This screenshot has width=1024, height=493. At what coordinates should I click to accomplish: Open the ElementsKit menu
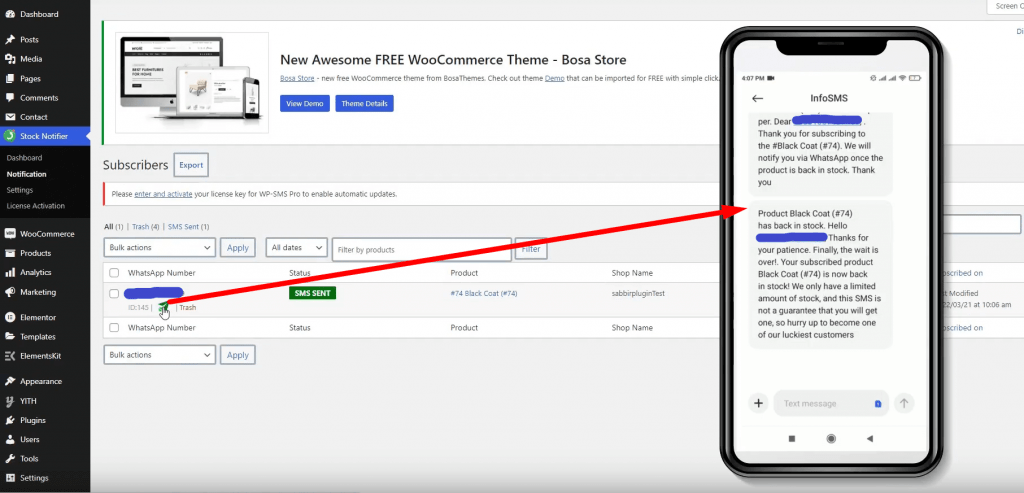(x=40, y=356)
